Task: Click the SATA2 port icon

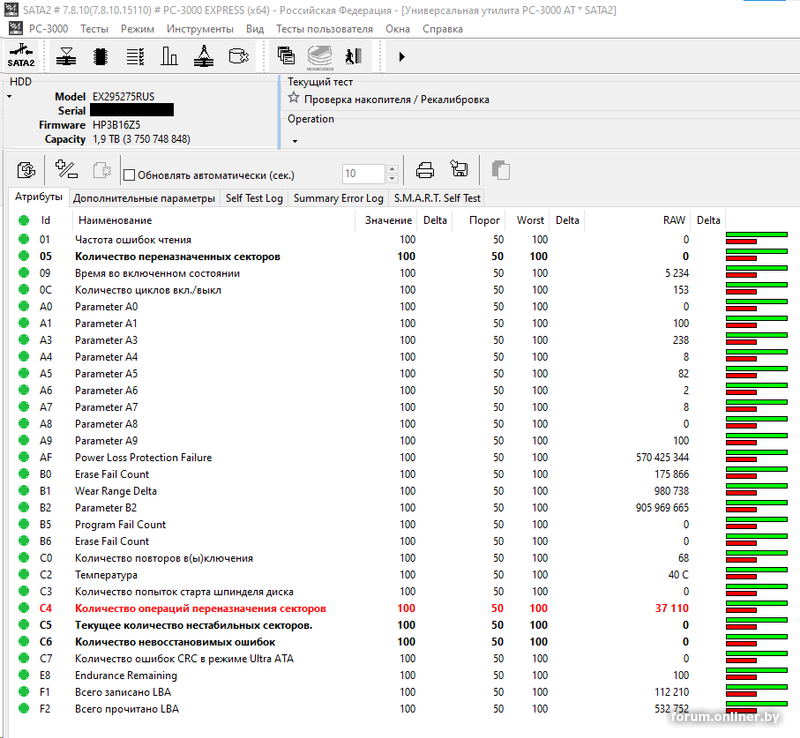Action: 22,56
